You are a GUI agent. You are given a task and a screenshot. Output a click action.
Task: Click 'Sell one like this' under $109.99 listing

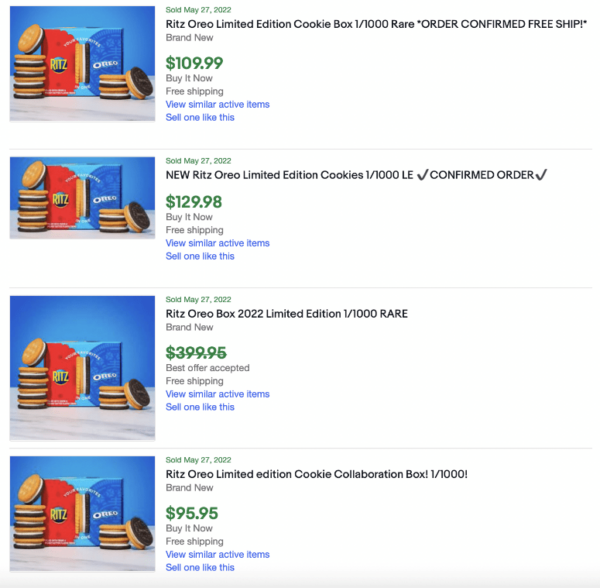coord(200,117)
